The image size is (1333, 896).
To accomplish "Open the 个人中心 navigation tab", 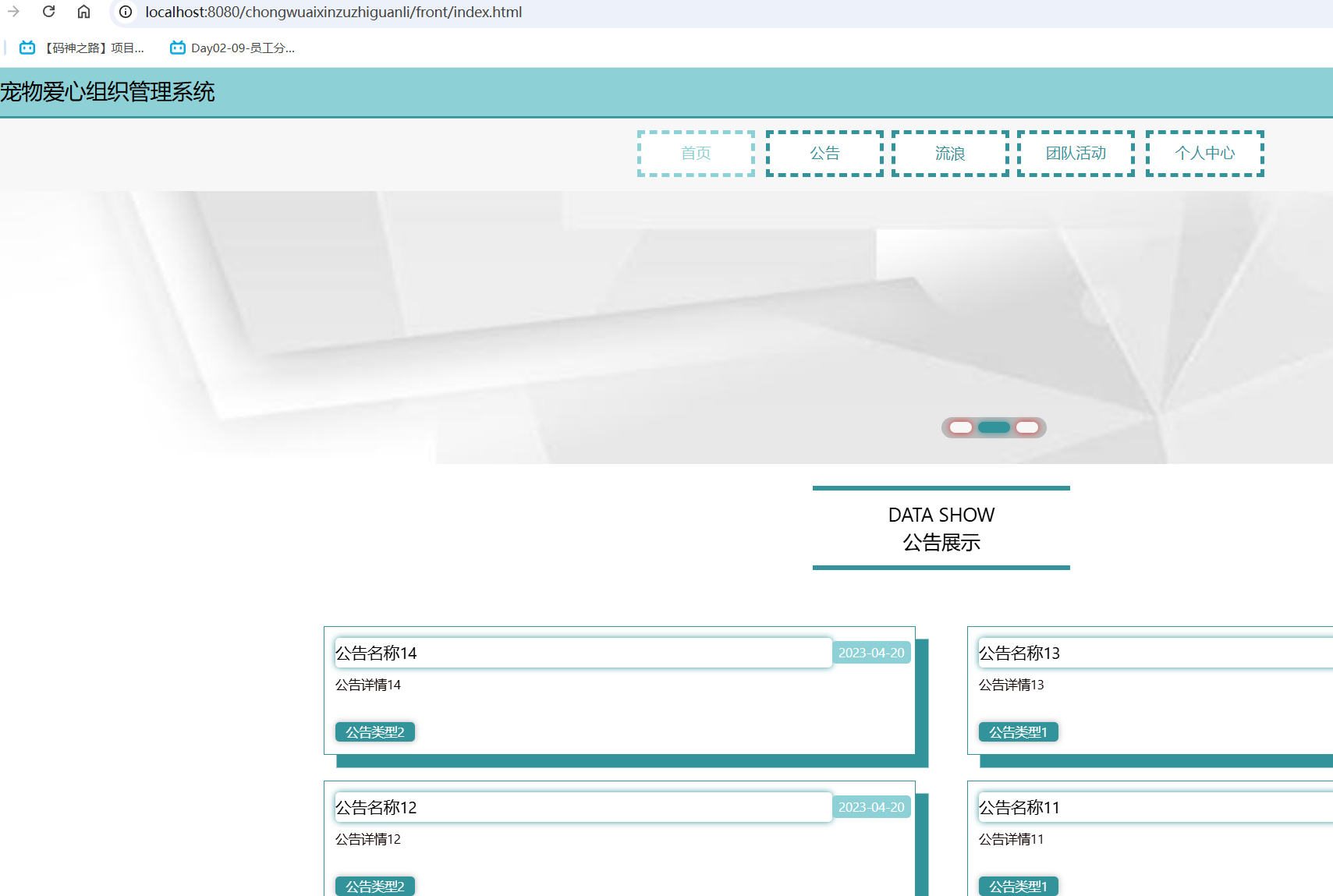I will point(1205,154).
